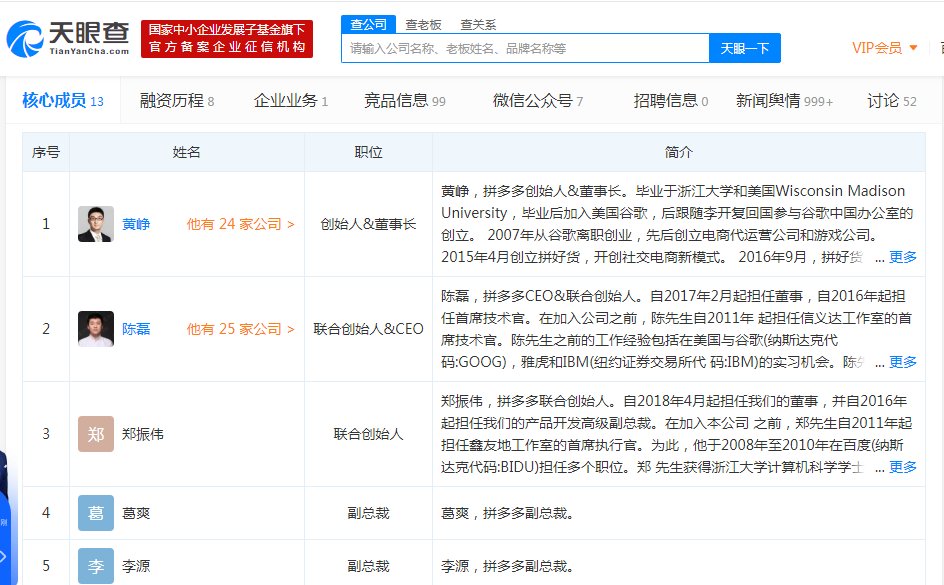Select the 查老板 search tab
Viewport: 944px width, 585px height.
coord(423,25)
